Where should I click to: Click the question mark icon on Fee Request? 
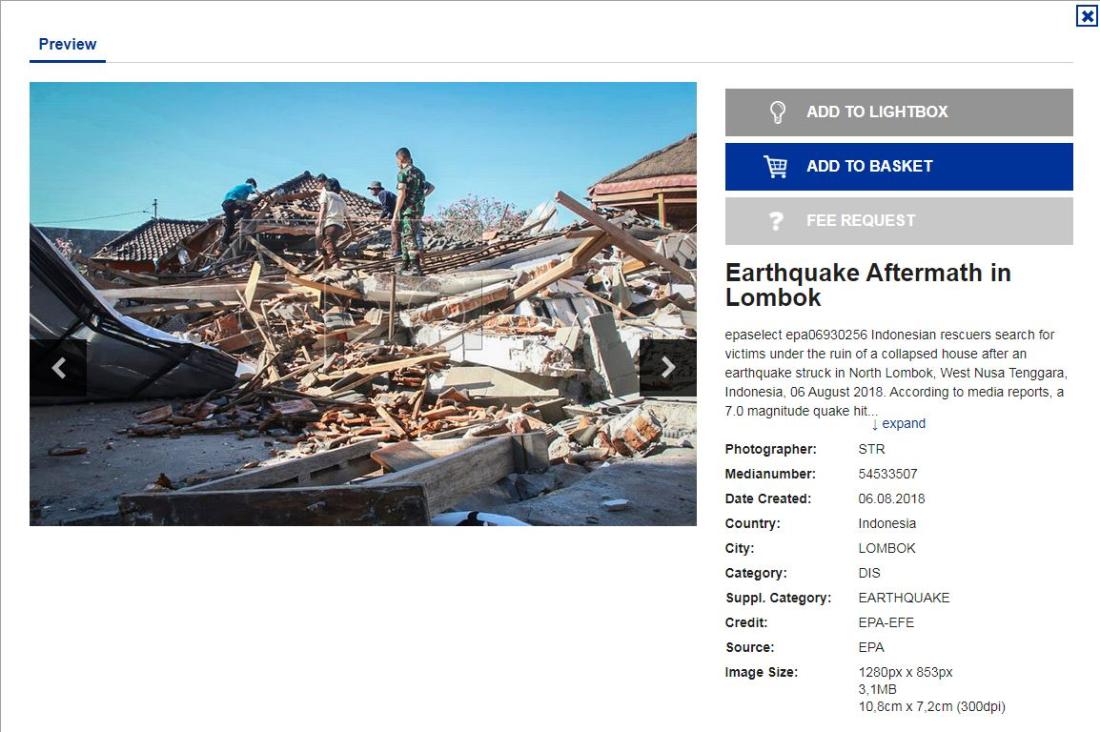776,221
